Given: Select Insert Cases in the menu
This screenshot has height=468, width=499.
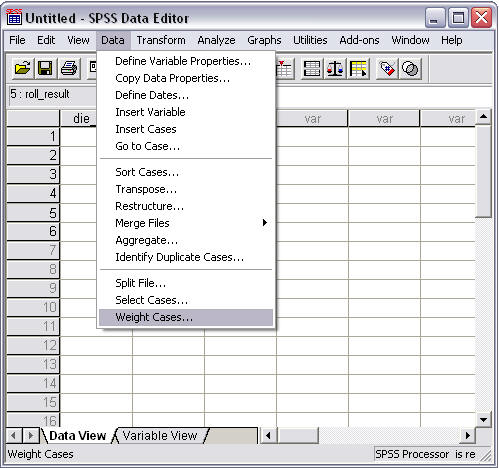Looking at the screenshot, I should tap(186, 129).
